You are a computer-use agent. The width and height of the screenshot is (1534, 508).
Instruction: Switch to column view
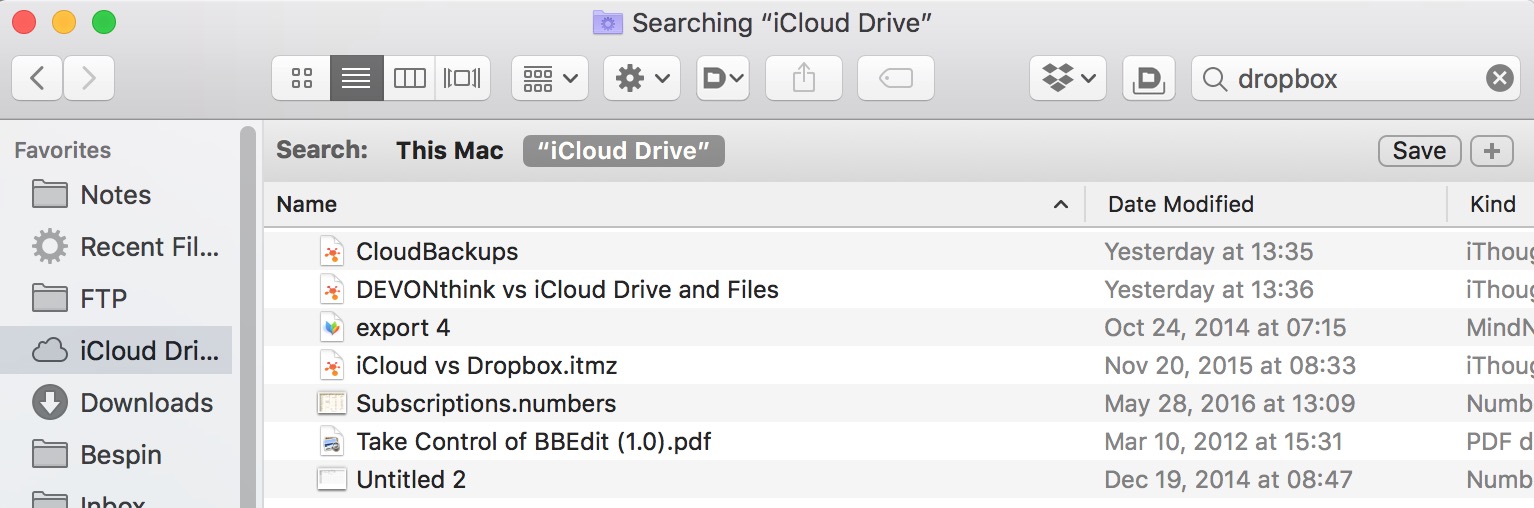pos(409,78)
